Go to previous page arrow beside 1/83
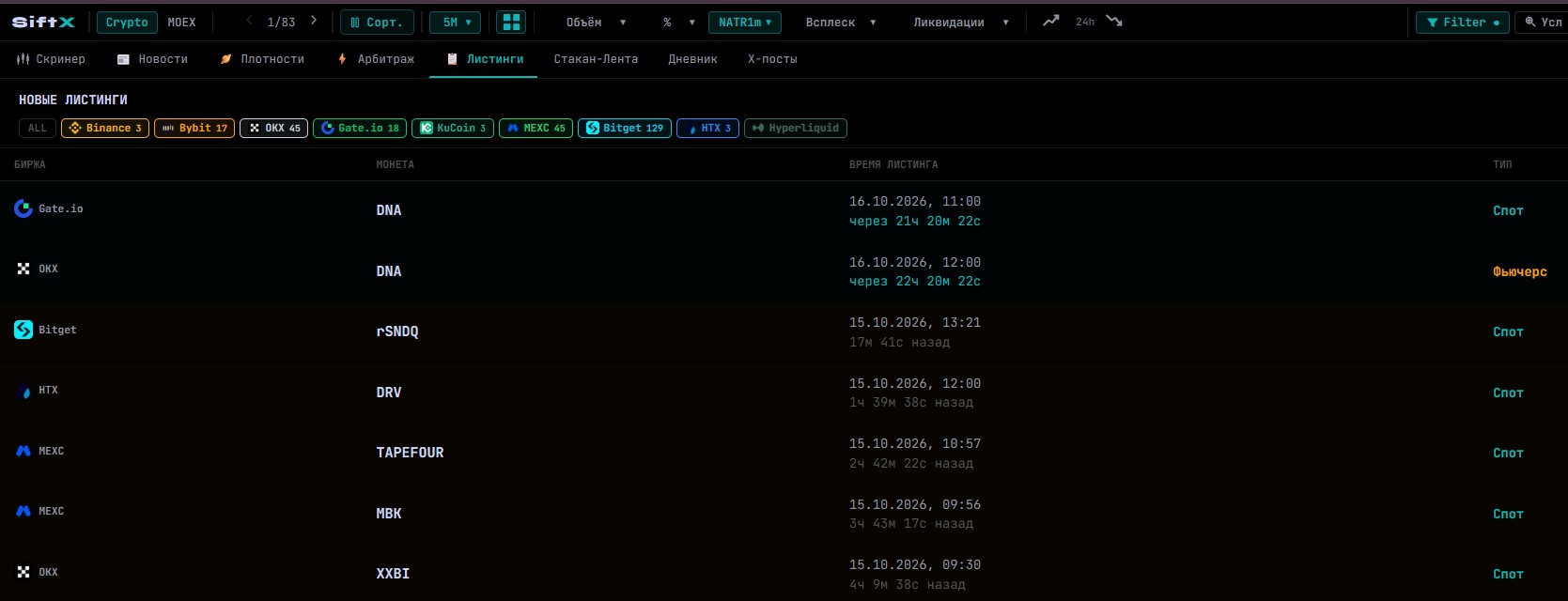 pos(249,21)
